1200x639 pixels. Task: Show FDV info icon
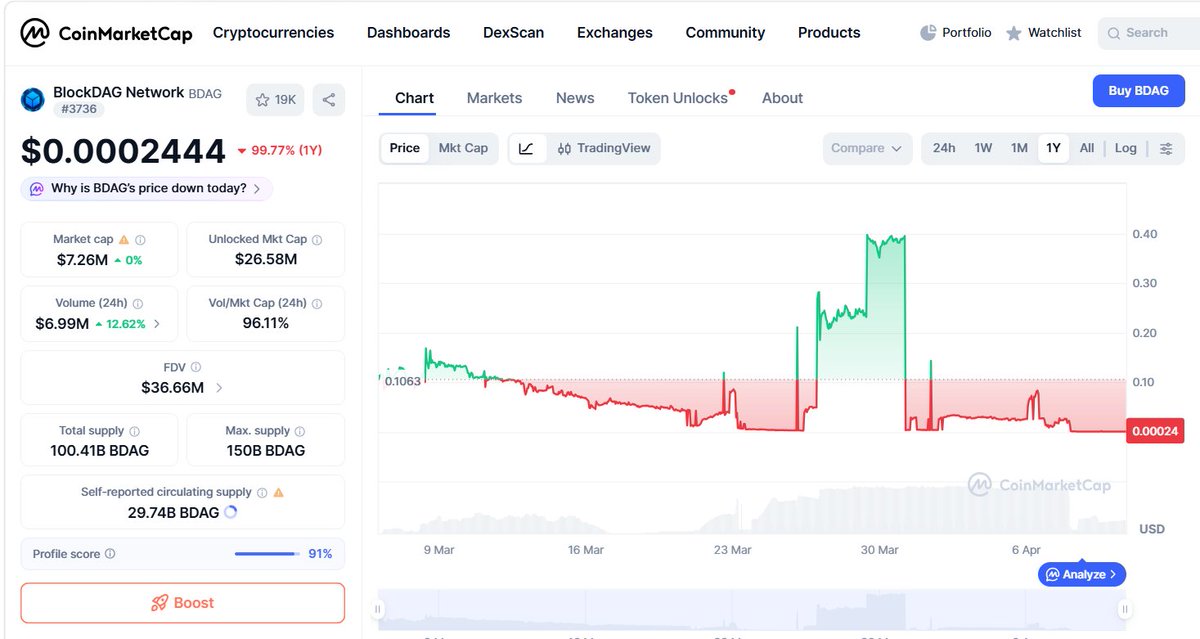(x=196, y=367)
